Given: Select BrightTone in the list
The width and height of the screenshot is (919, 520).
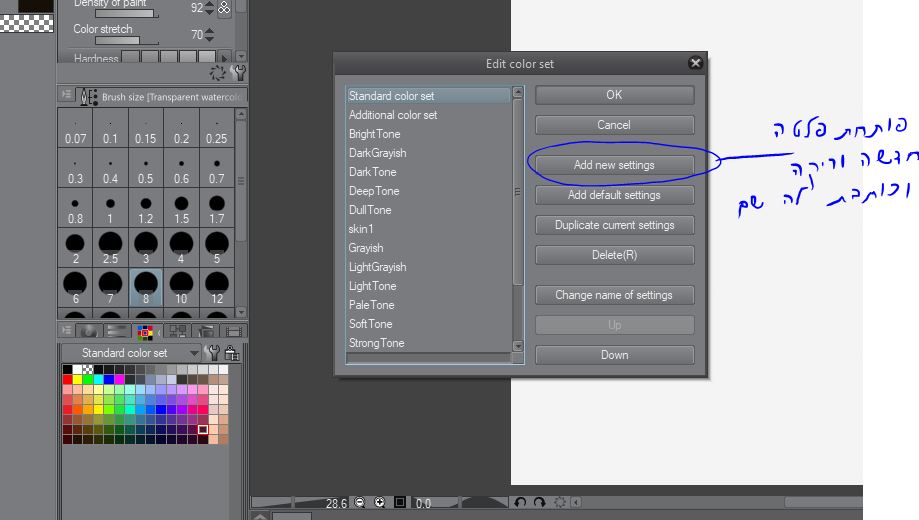Looking at the screenshot, I should point(428,134).
